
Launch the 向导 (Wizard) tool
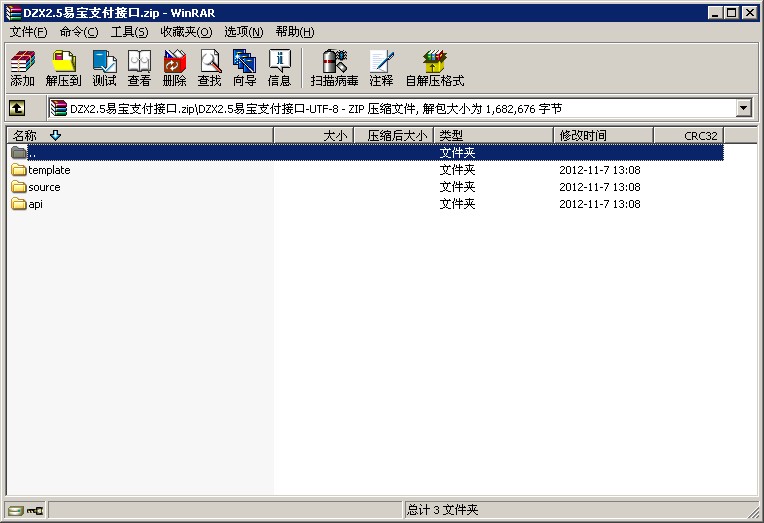(245, 68)
